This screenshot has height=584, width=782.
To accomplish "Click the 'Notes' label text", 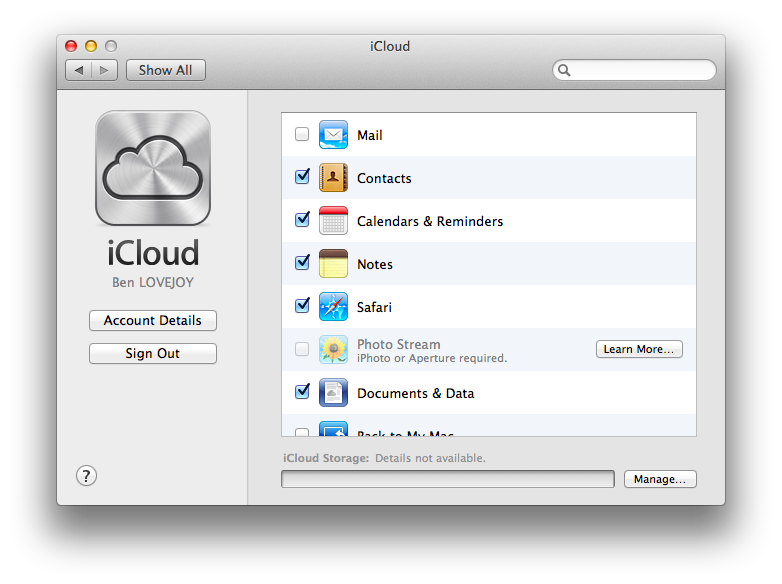I will 375,264.
